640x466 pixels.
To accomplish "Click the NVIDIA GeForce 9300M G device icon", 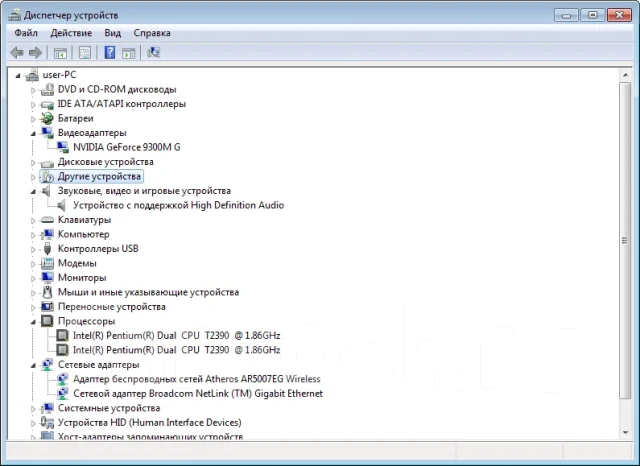I will point(62,147).
